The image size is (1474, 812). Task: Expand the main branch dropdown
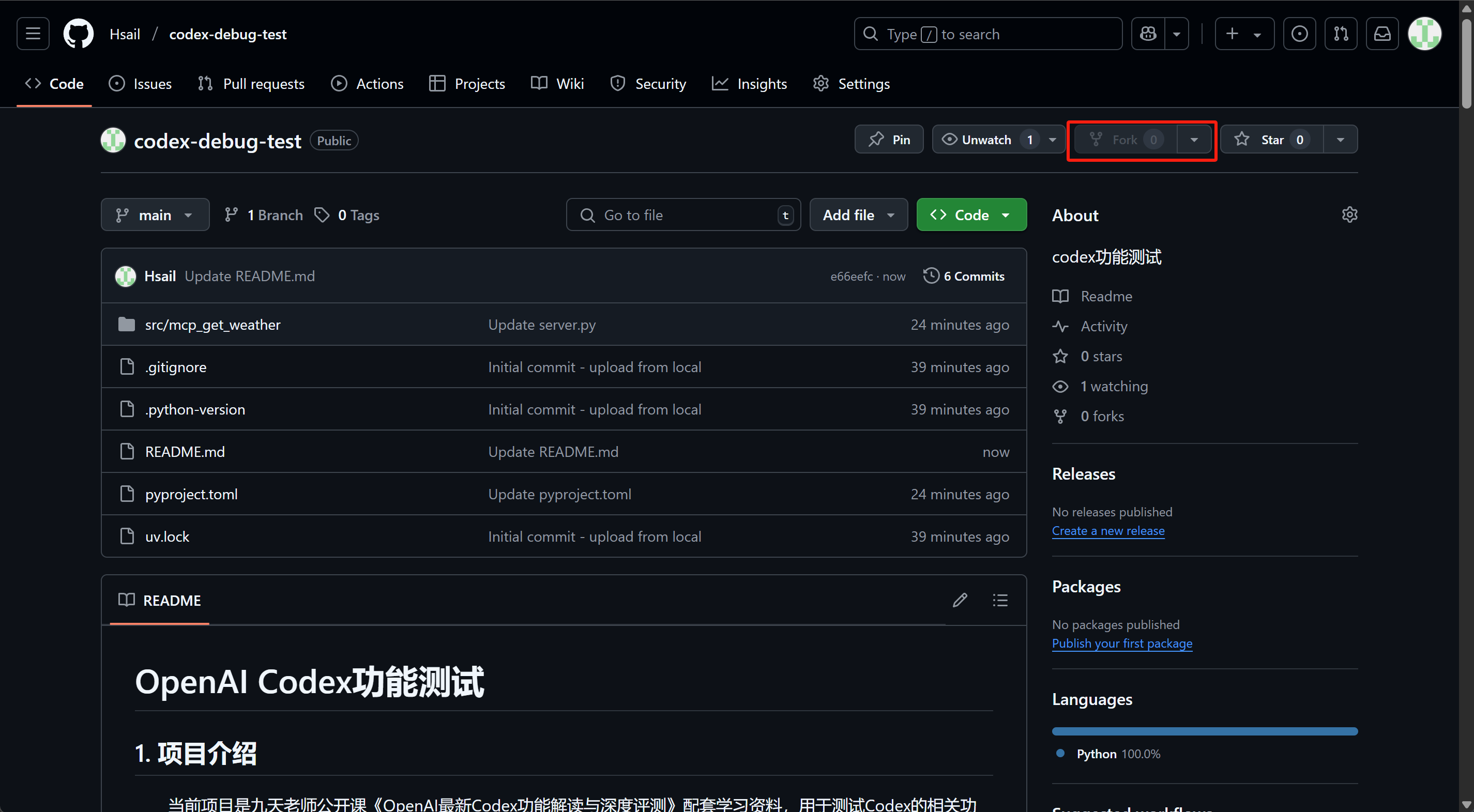155,215
